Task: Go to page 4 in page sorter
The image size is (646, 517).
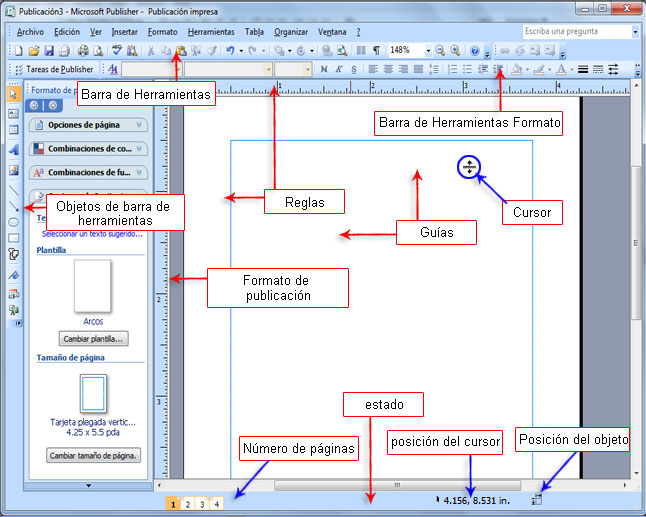Action: [x=217, y=504]
